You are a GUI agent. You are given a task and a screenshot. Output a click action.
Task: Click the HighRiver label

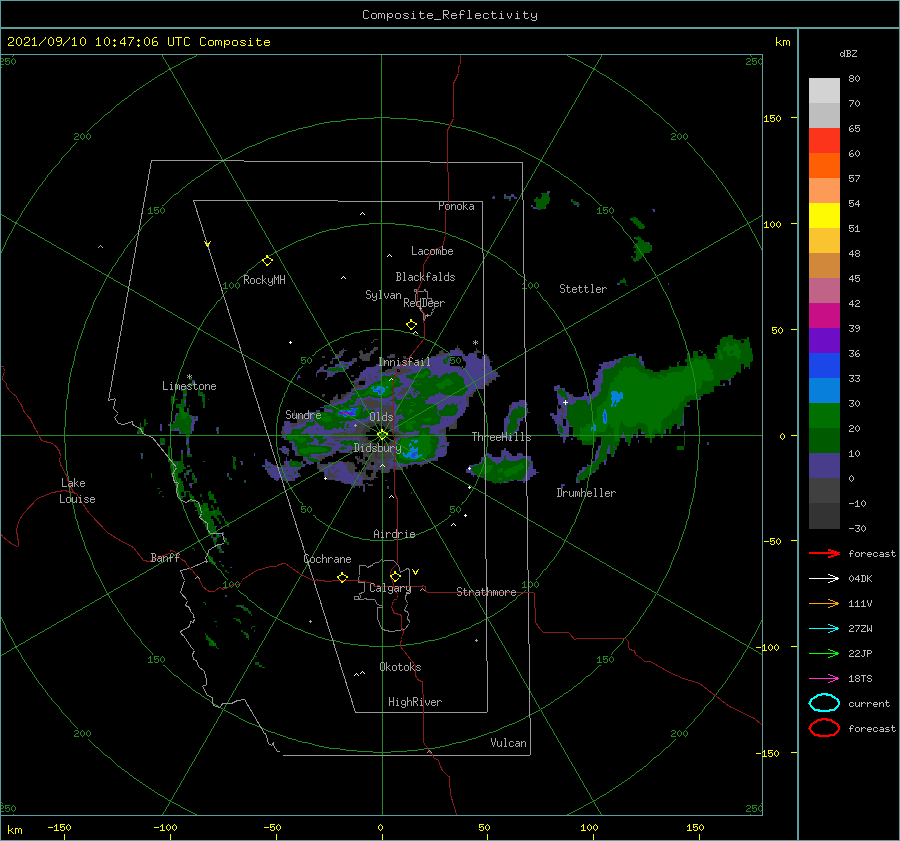(415, 702)
